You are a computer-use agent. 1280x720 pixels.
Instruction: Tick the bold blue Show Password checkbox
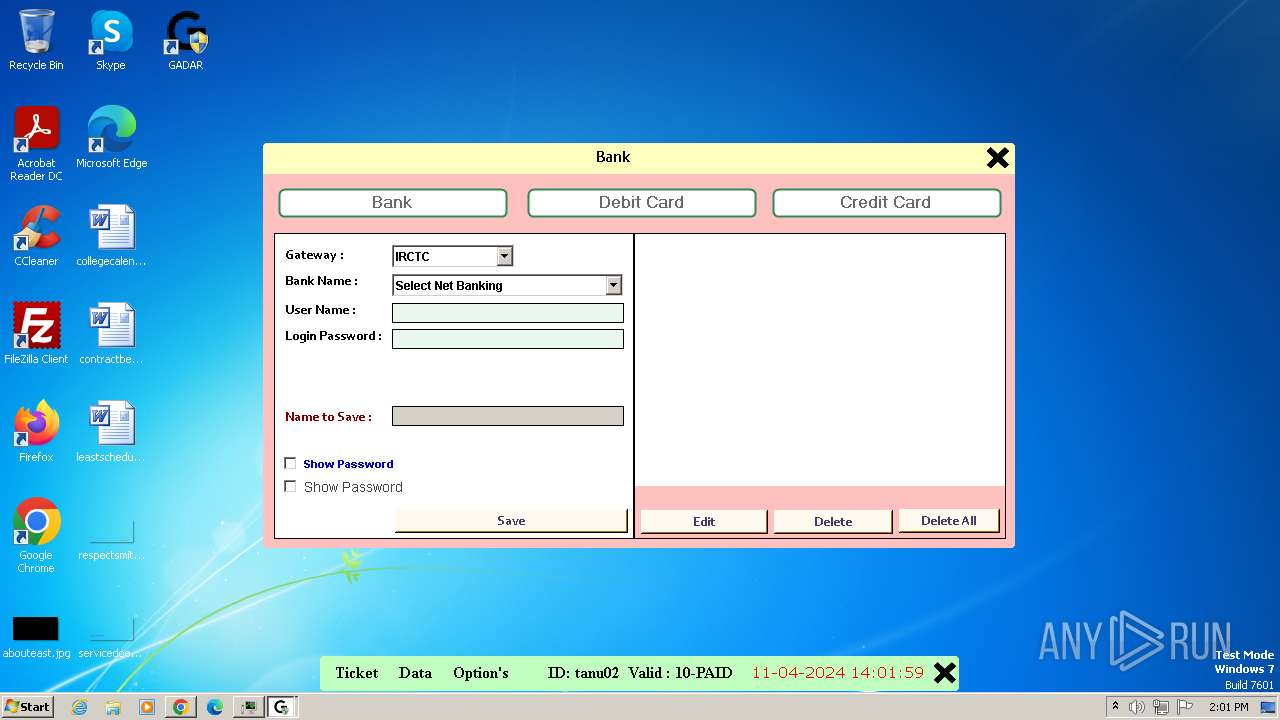pos(291,463)
